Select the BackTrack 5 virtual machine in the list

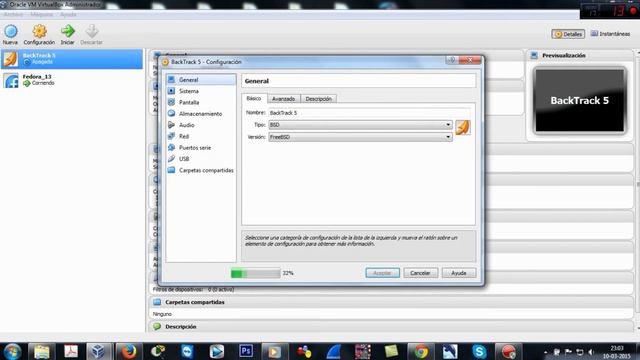click(72, 59)
